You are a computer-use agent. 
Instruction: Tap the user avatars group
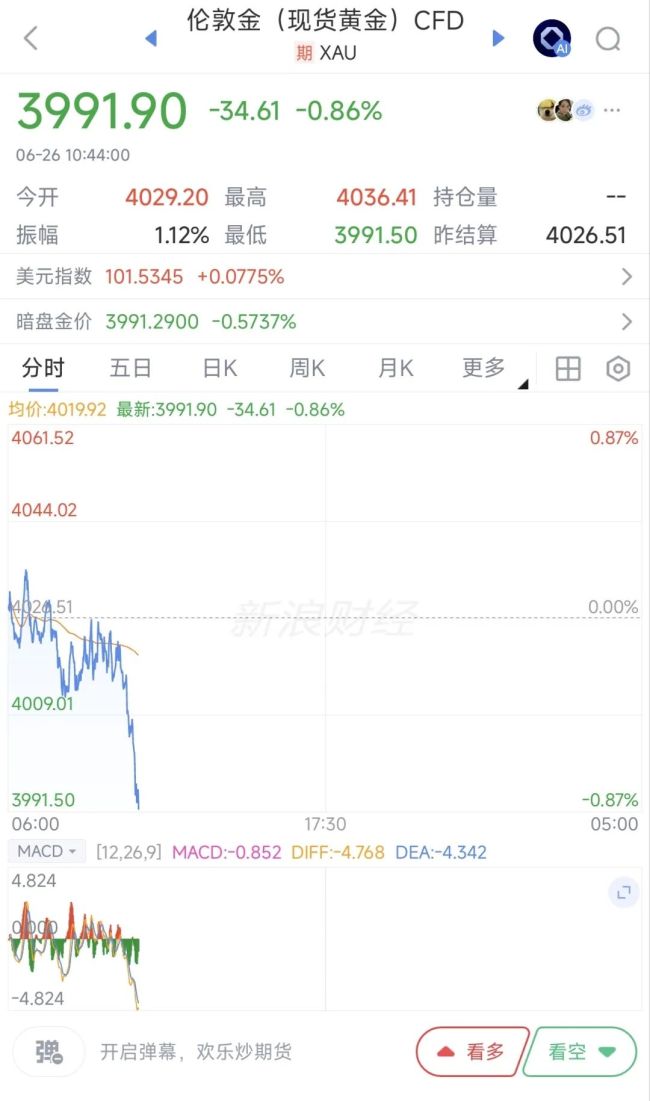pyautogui.click(x=566, y=110)
